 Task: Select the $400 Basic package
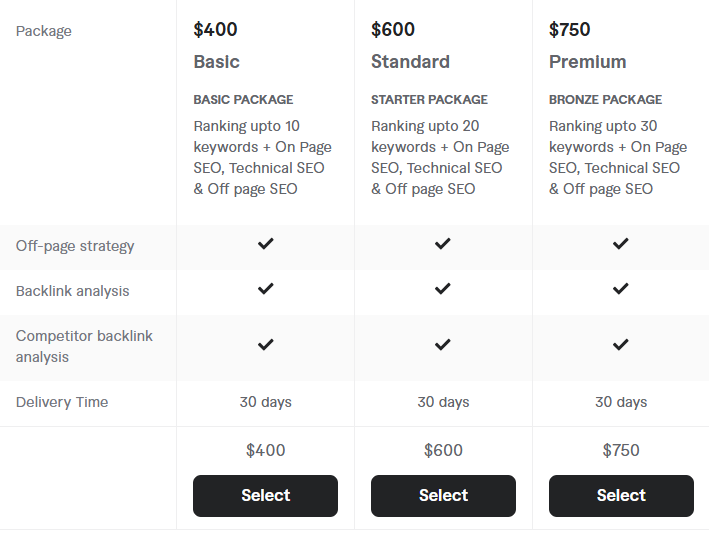pyautogui.click(x=265, y=496)
